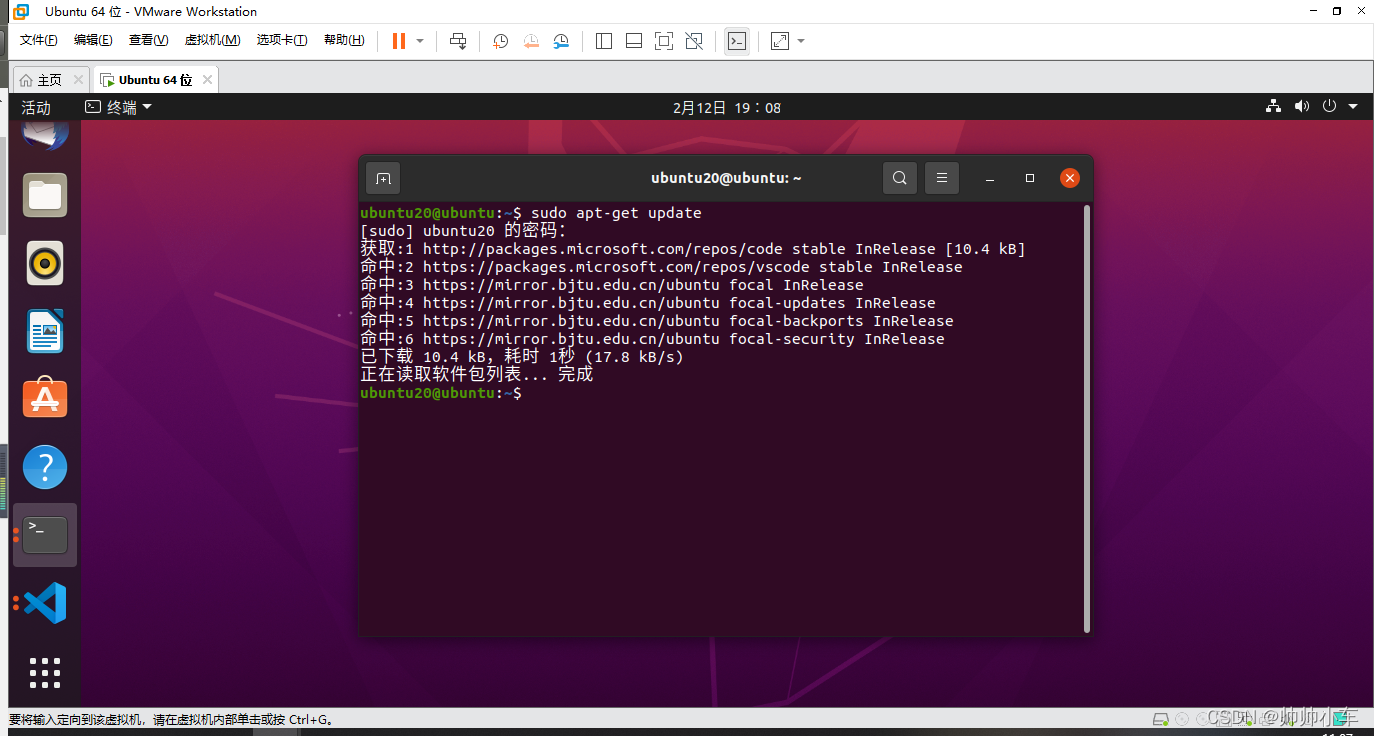Screen dimensions: 1374x736
Task: Launch LibreOffice Writer from the dock
Action: point(45,331)
